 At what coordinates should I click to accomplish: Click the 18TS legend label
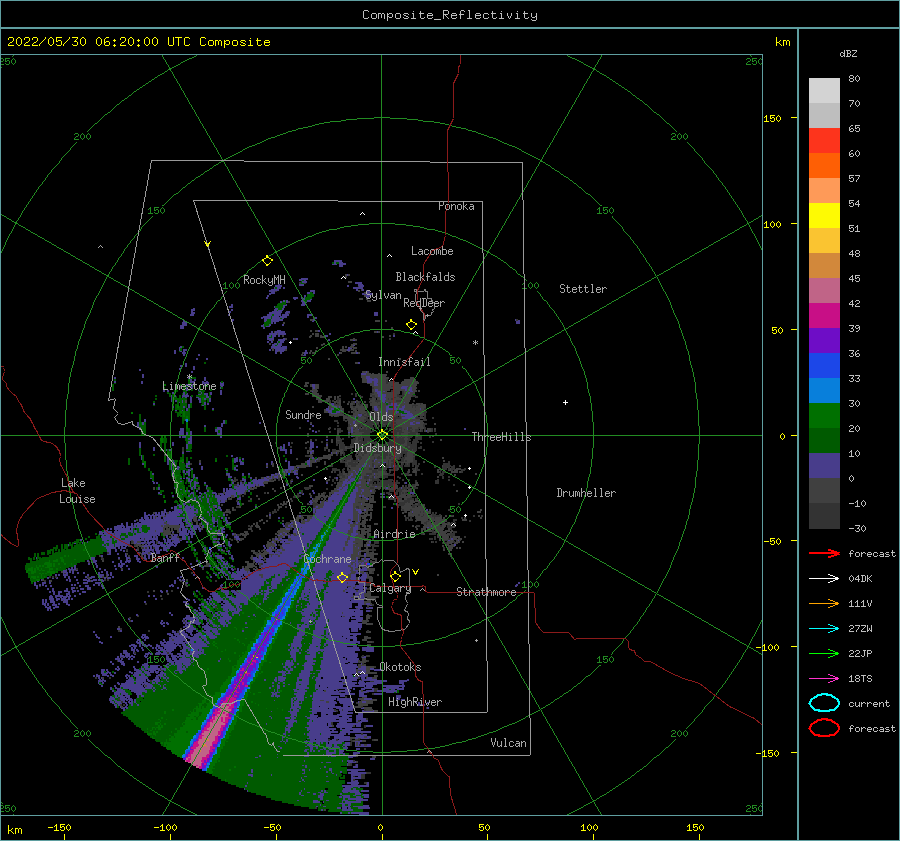click(860, 679)
